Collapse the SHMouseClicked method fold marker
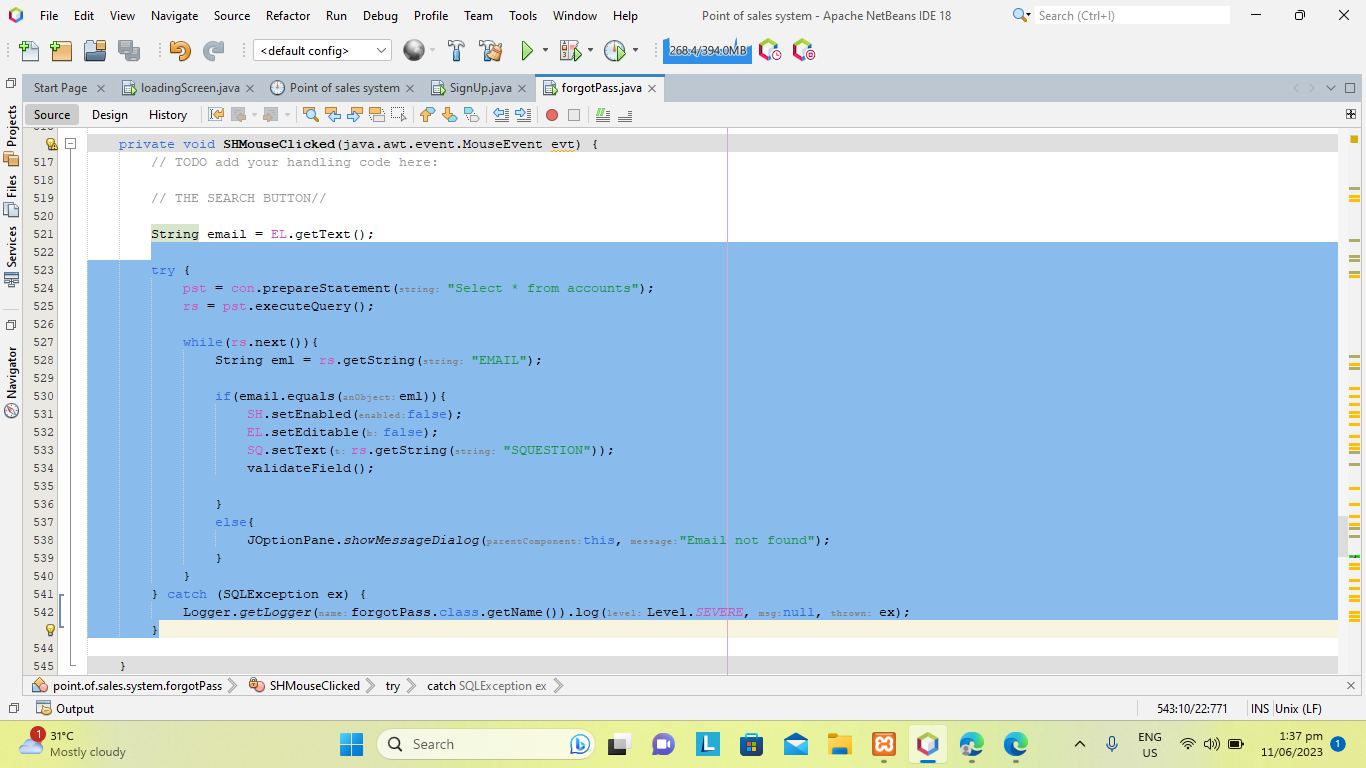Viewport: 1366px width, 768px height. (x=70, y=144)
